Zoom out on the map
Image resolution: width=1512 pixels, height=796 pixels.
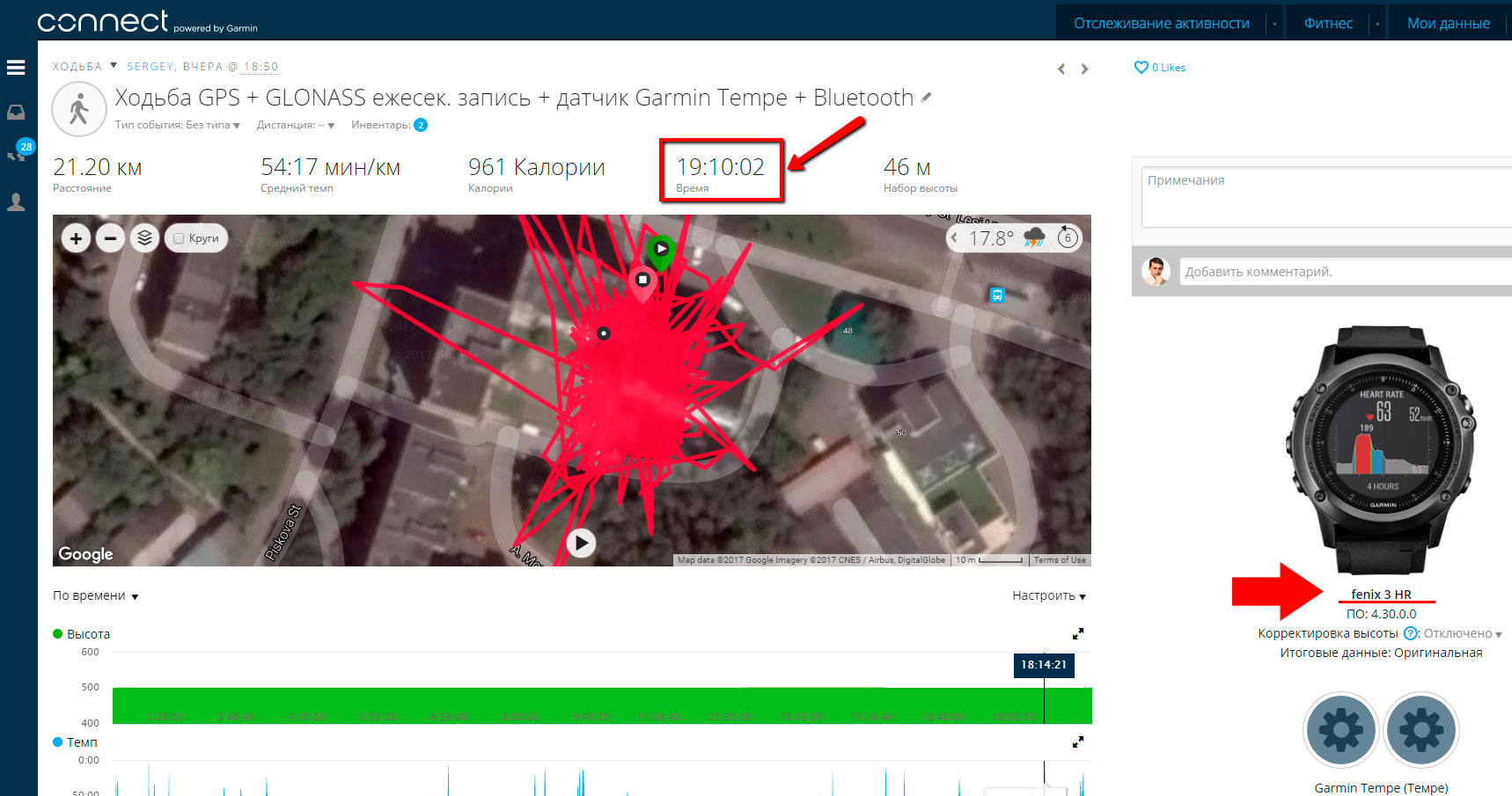click(x=110, y=238)
